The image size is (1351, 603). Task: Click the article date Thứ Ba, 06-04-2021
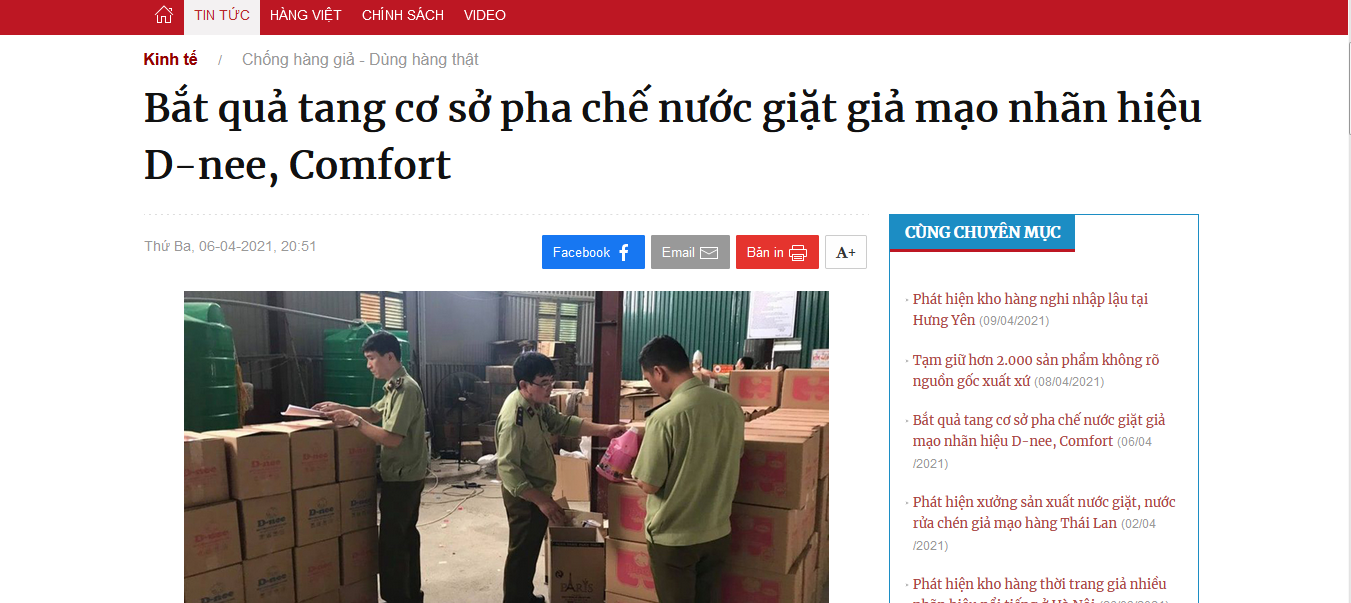pyautogui.click(x=230, y=246)
